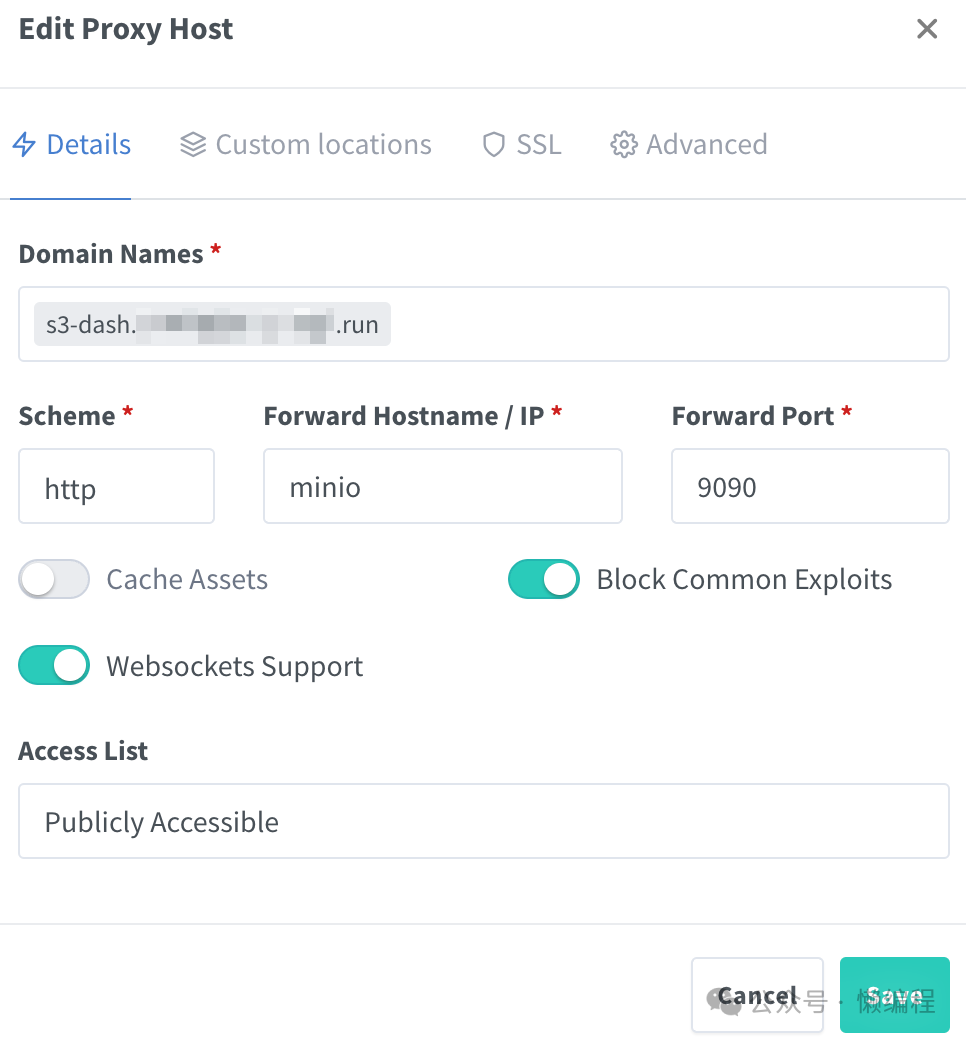
Task: Select the Details tab
Action: pyautogui.click(x=72, y=145)
